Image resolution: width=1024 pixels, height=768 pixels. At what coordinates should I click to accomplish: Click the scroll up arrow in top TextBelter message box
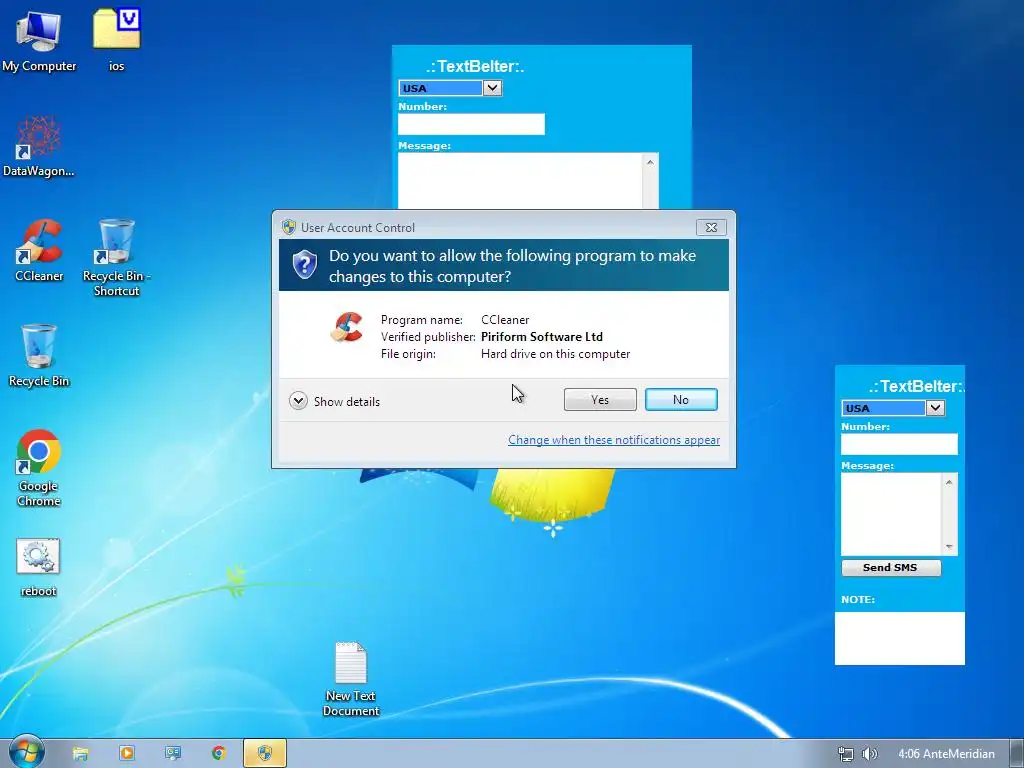click(650, 162)
